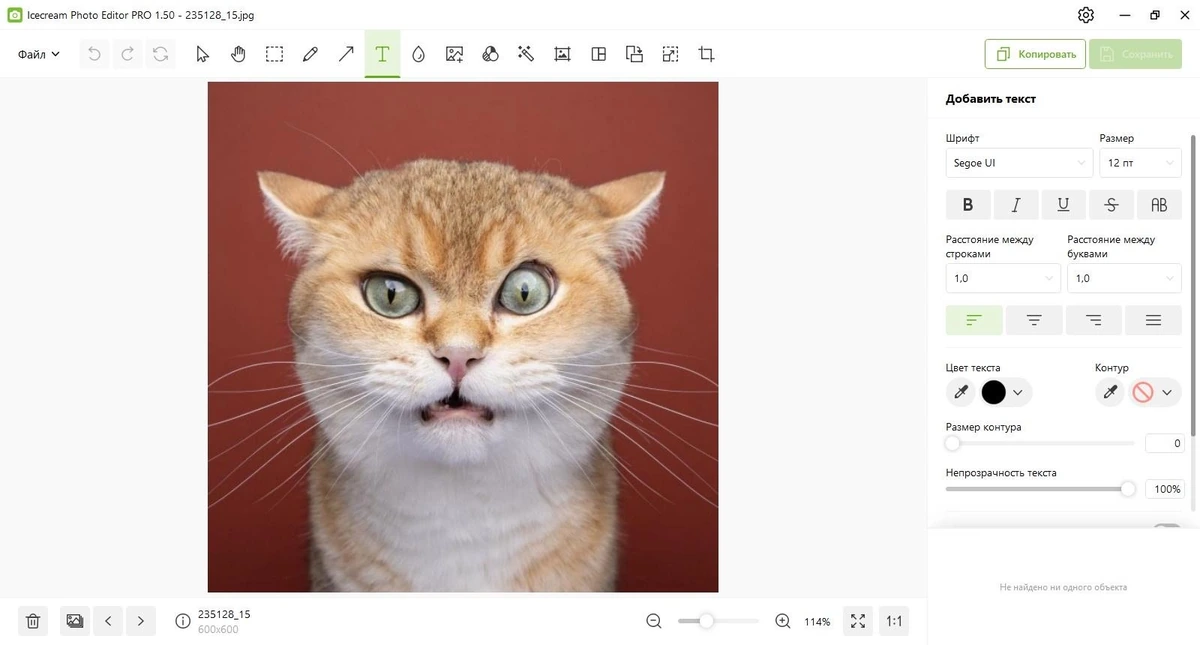Toggle bold formatting
Screen dimensions: 1200x645
[x=968, y=205]
